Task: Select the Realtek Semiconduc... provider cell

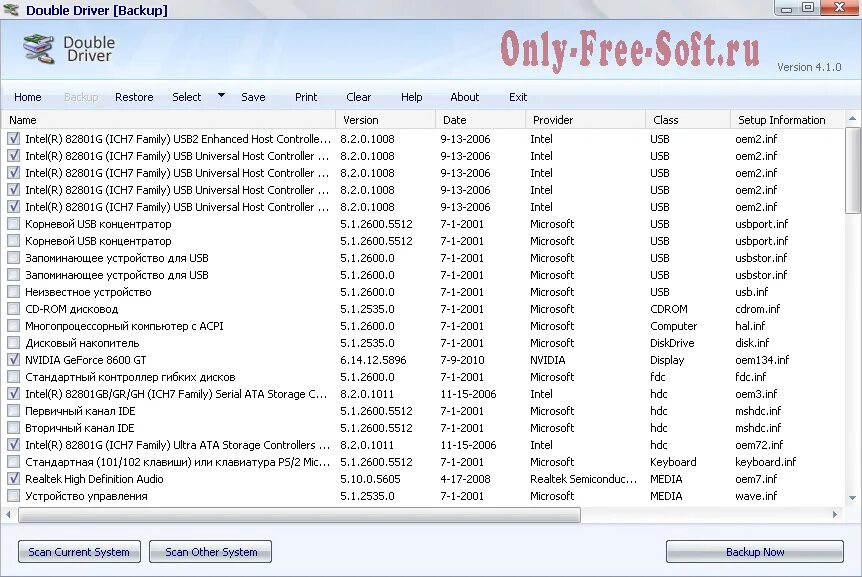Action: (x=583, y=479)
